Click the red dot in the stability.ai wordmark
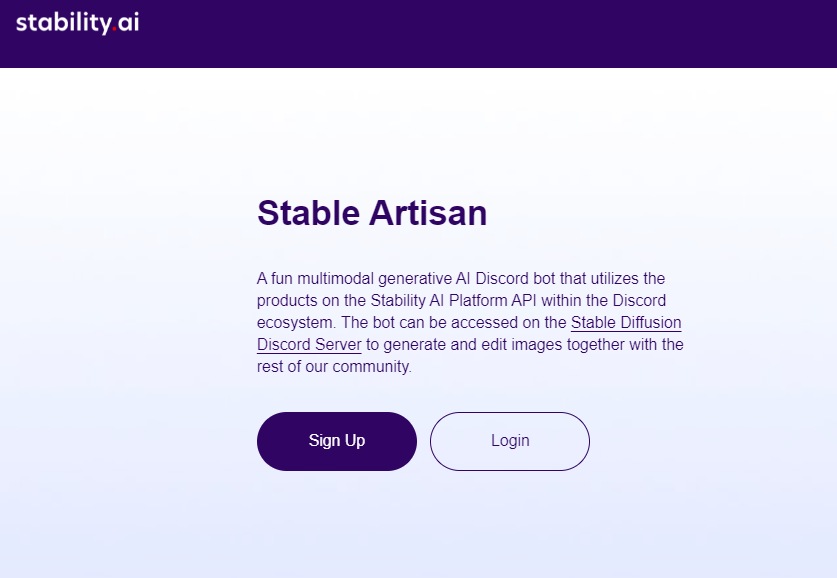Viewport: 837px width, 578px height. (x=113, y=28)
